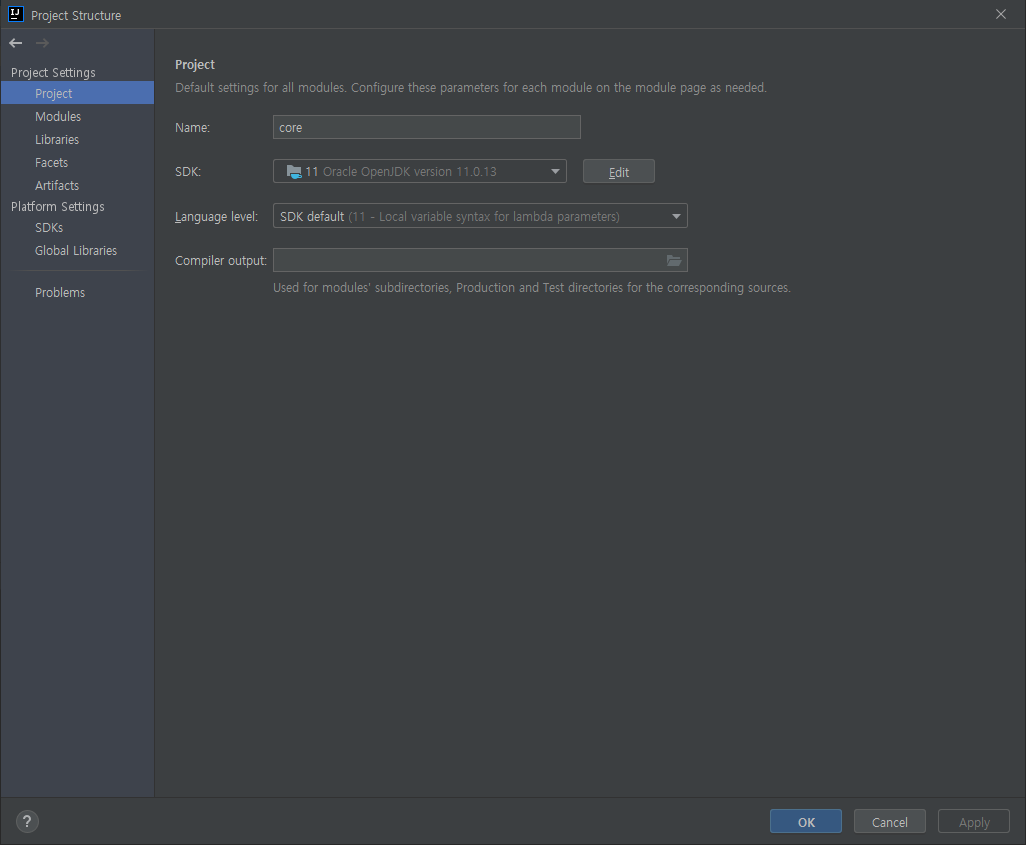The width and height of the screenshot is (1026, 845).
Task: Click the Cancel button
Action: click(x=889, y=822)
